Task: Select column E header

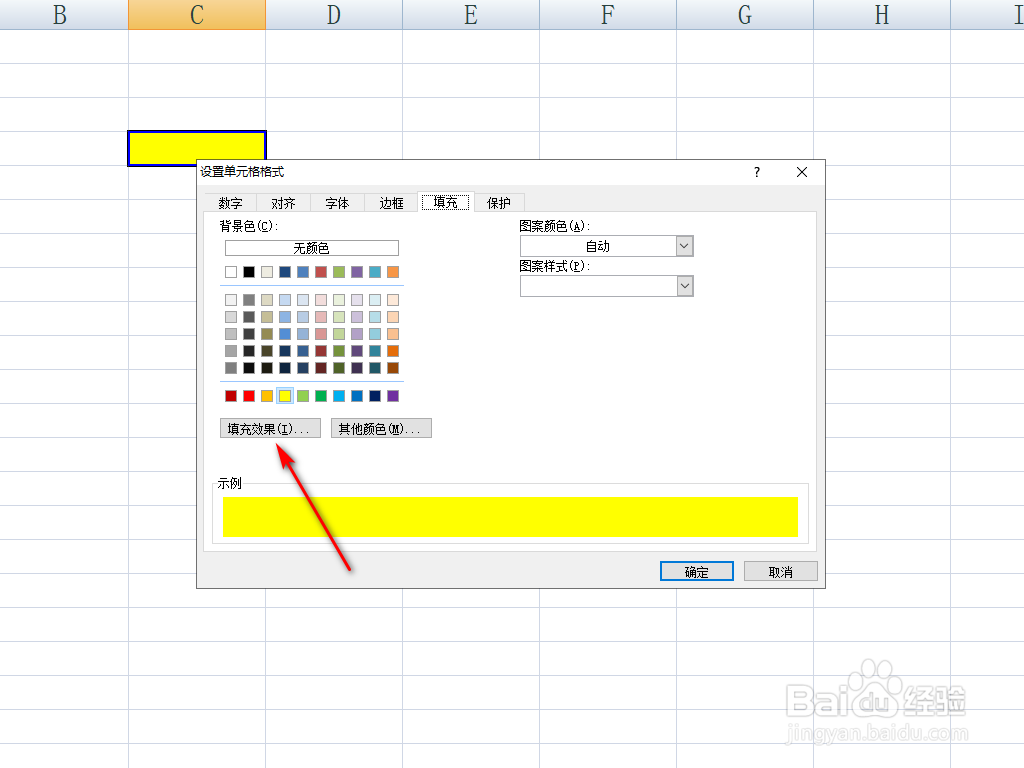Action: tap(471, 14)
